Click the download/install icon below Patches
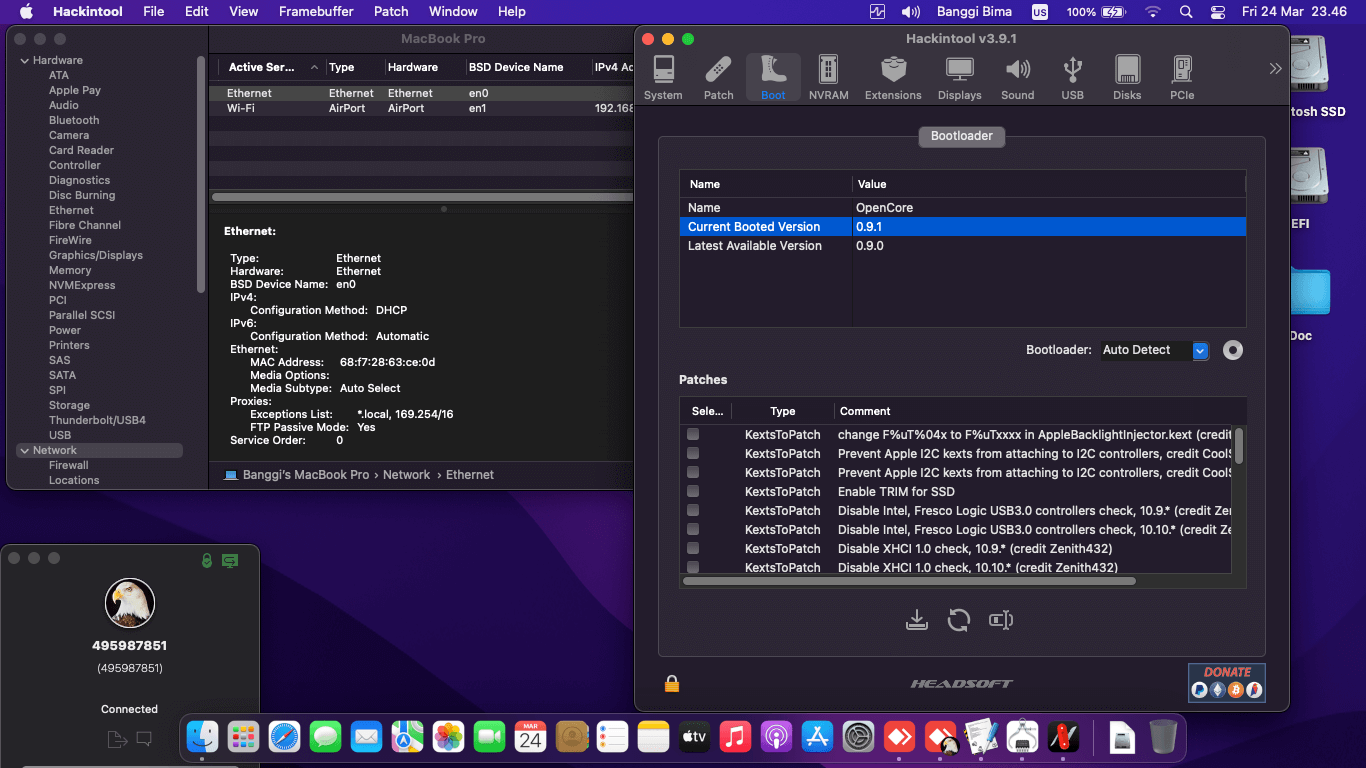1366x768 pixels. pyautogui.click(x=917, y=620)
